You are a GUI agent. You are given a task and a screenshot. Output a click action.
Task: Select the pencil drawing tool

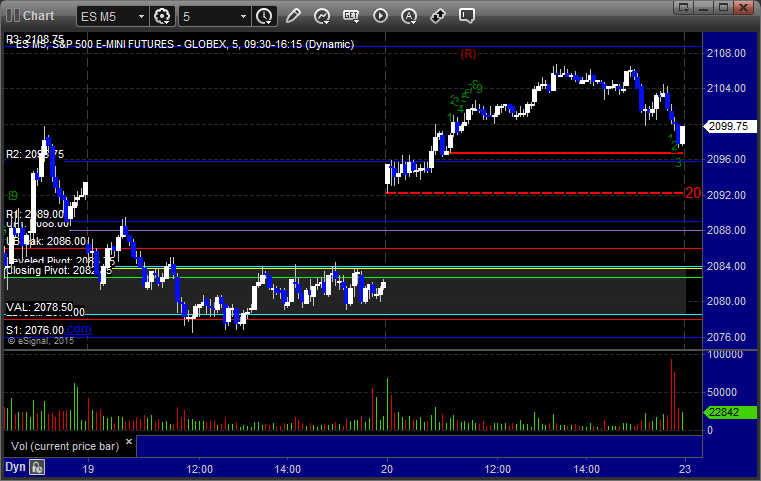[x=293, y=16]
